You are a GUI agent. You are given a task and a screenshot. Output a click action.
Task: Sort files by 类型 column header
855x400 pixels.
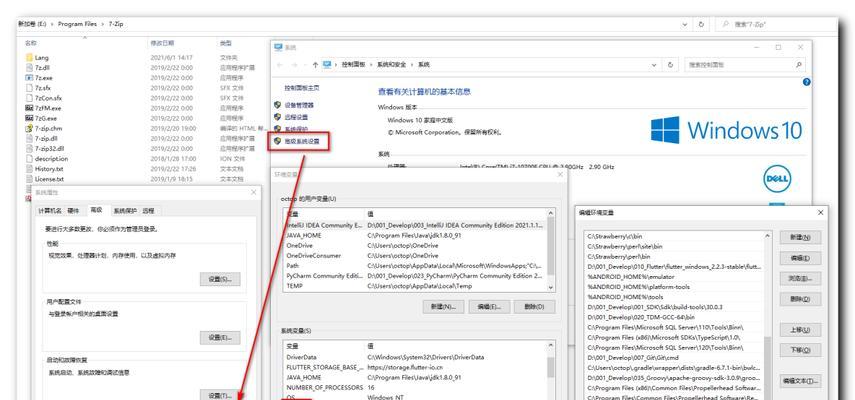click(x=226, y=43)
